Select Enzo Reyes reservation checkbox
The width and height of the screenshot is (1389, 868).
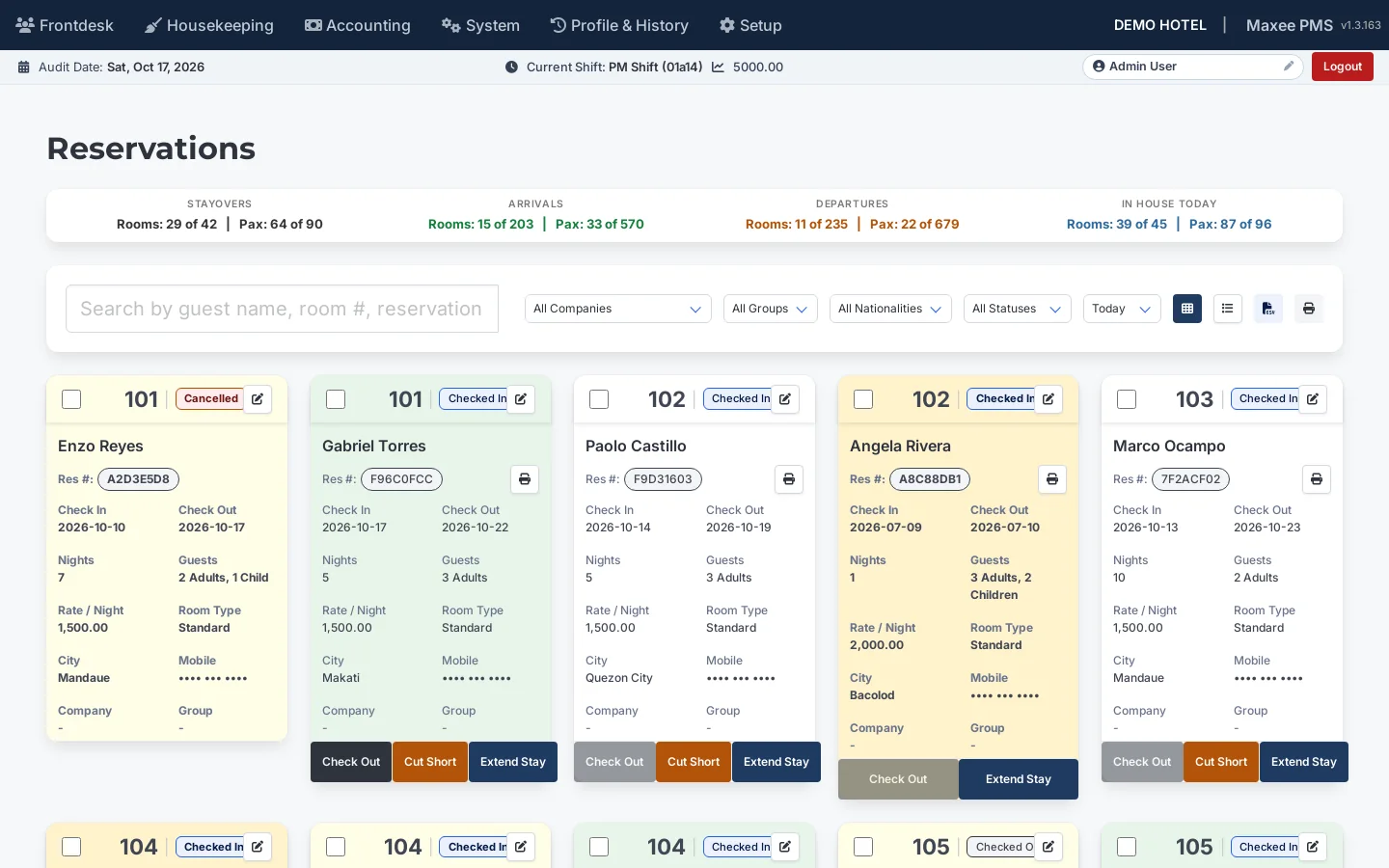(x=71, y=399)
